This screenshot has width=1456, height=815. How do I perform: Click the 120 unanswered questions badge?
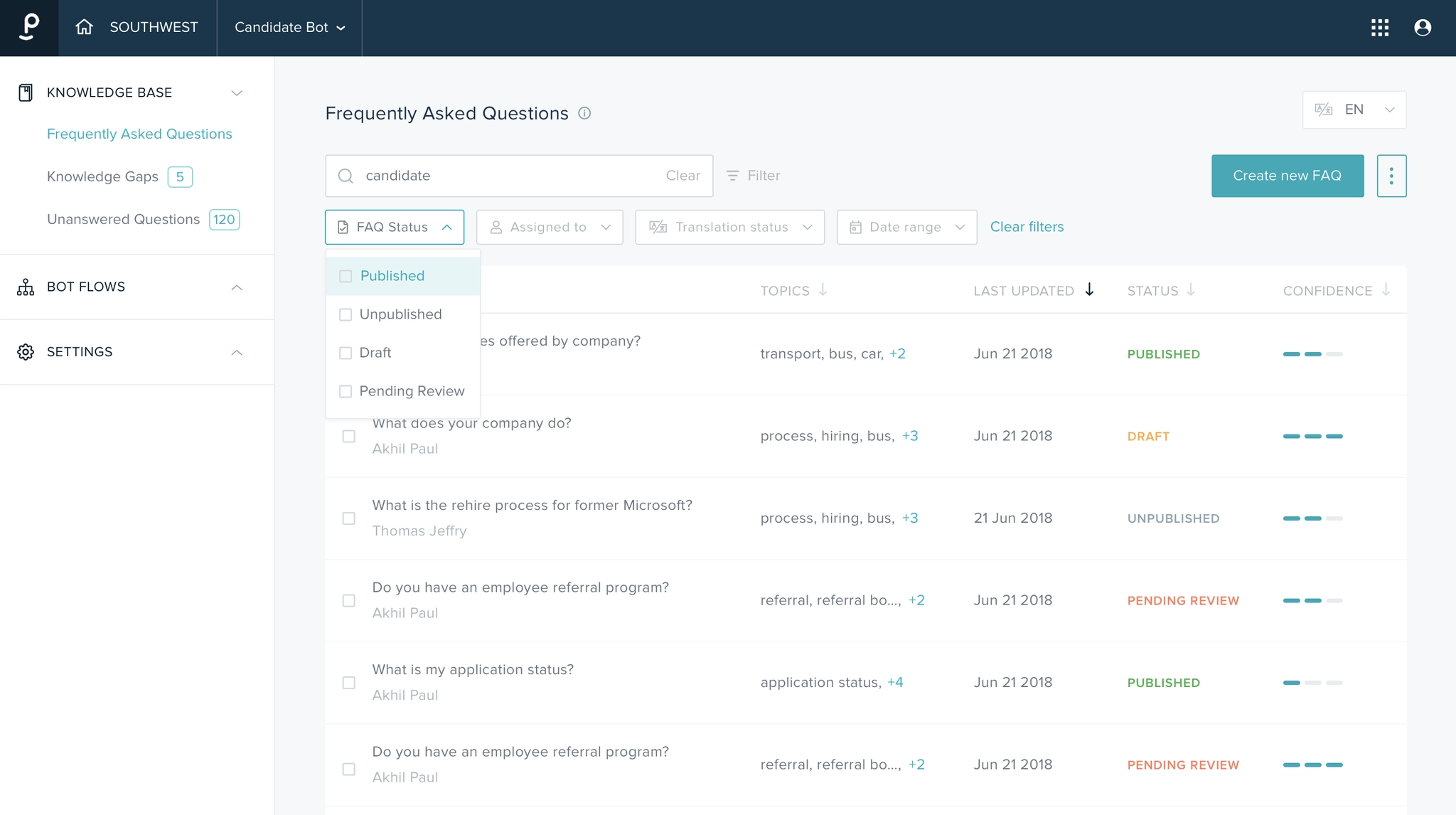pos(224,219)
